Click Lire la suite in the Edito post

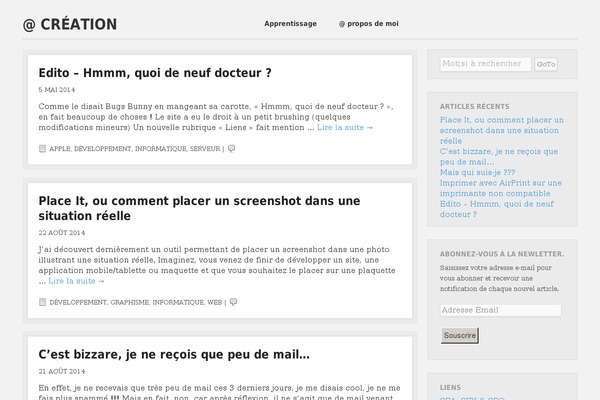pos(345,127)
